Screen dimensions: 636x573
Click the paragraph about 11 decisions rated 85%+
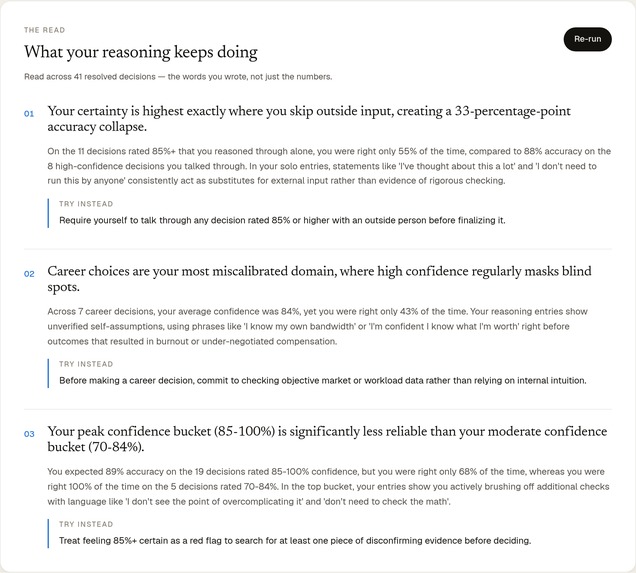[x=329, y=166]
